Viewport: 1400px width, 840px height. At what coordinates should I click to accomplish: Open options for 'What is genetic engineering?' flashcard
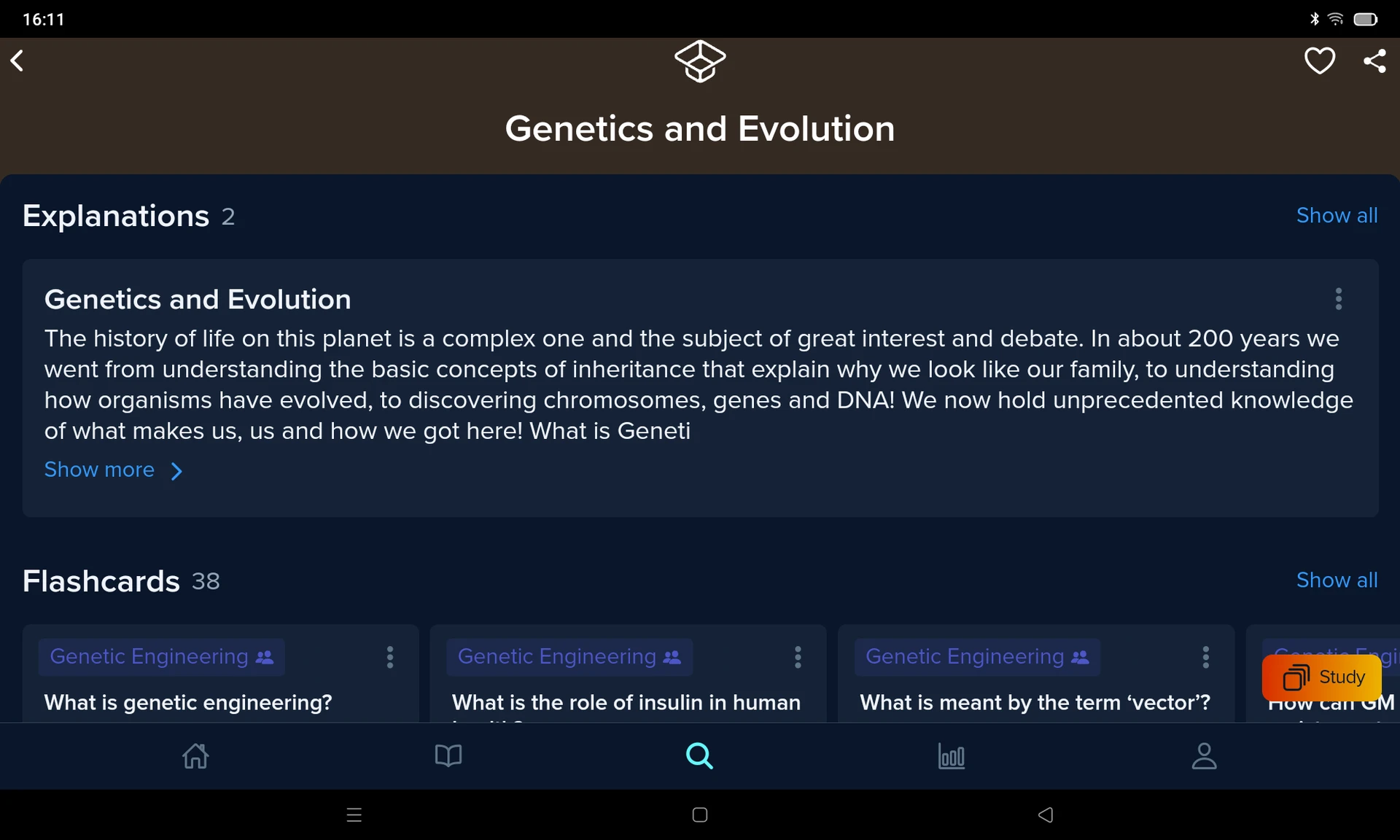390,657
